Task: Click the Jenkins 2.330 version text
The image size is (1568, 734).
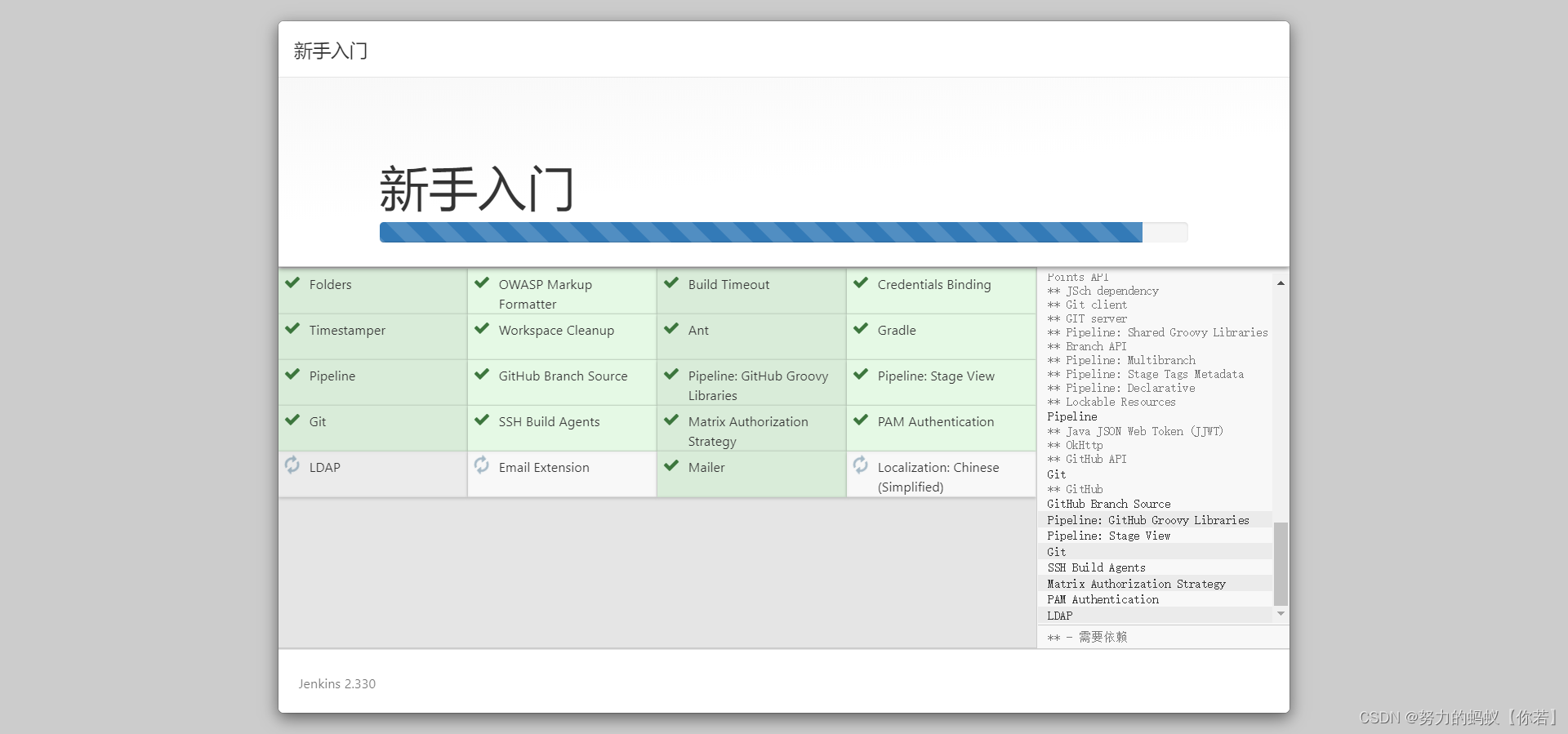Action: click(336, 683)
